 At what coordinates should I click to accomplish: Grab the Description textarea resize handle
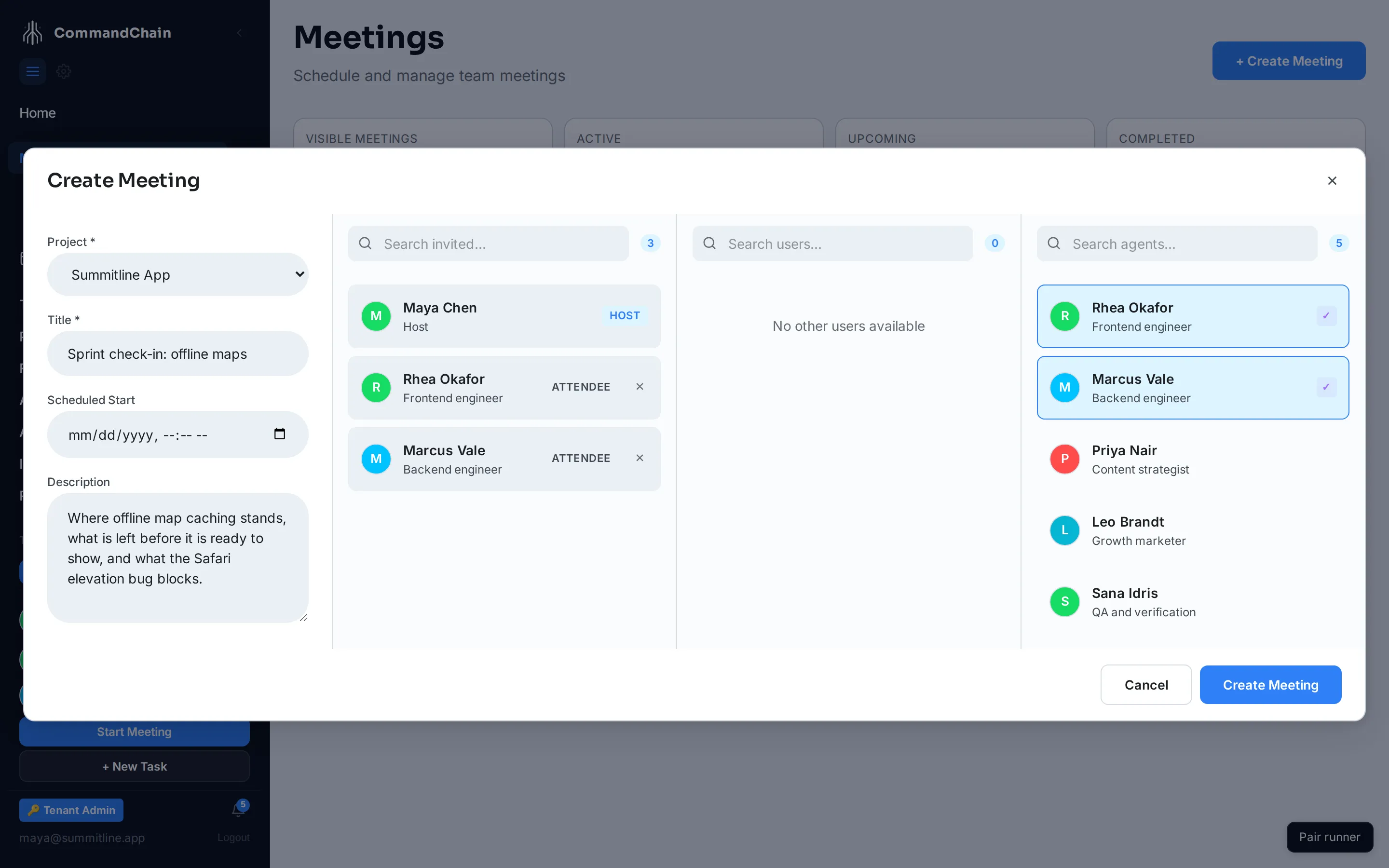click(x=303, y=617)
